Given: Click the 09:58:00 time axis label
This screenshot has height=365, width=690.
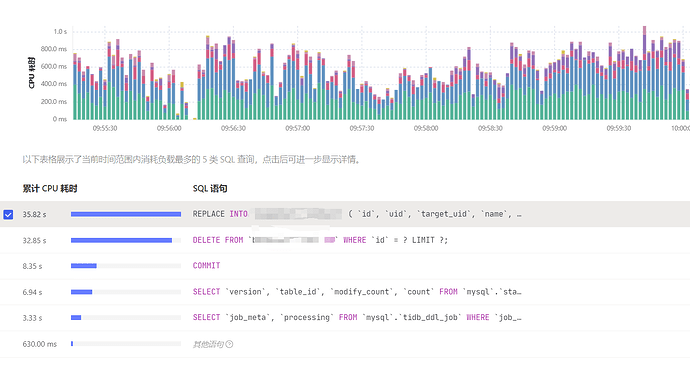Looking at the screenshot, I should [x=426, y=128].
